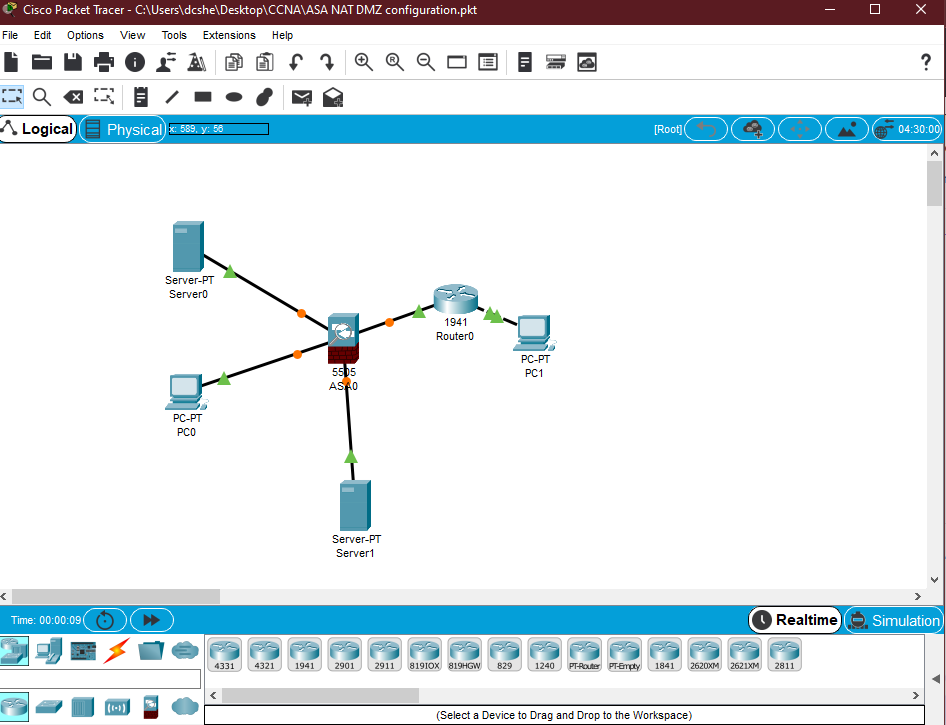This screenshot has height=725, width=946.
Task: Open the Options menu
Action: click(85, 35)
